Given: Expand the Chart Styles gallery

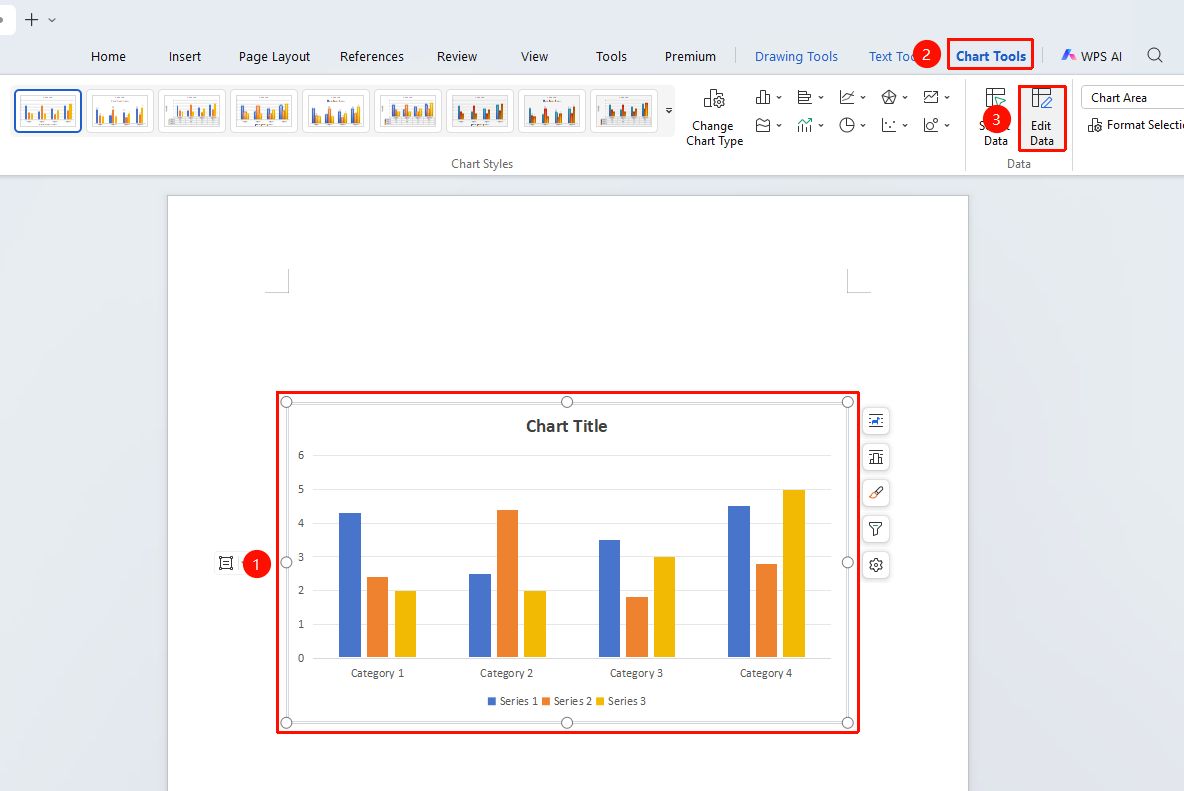Looking at the screenshot, I should [x=669, y=111].
